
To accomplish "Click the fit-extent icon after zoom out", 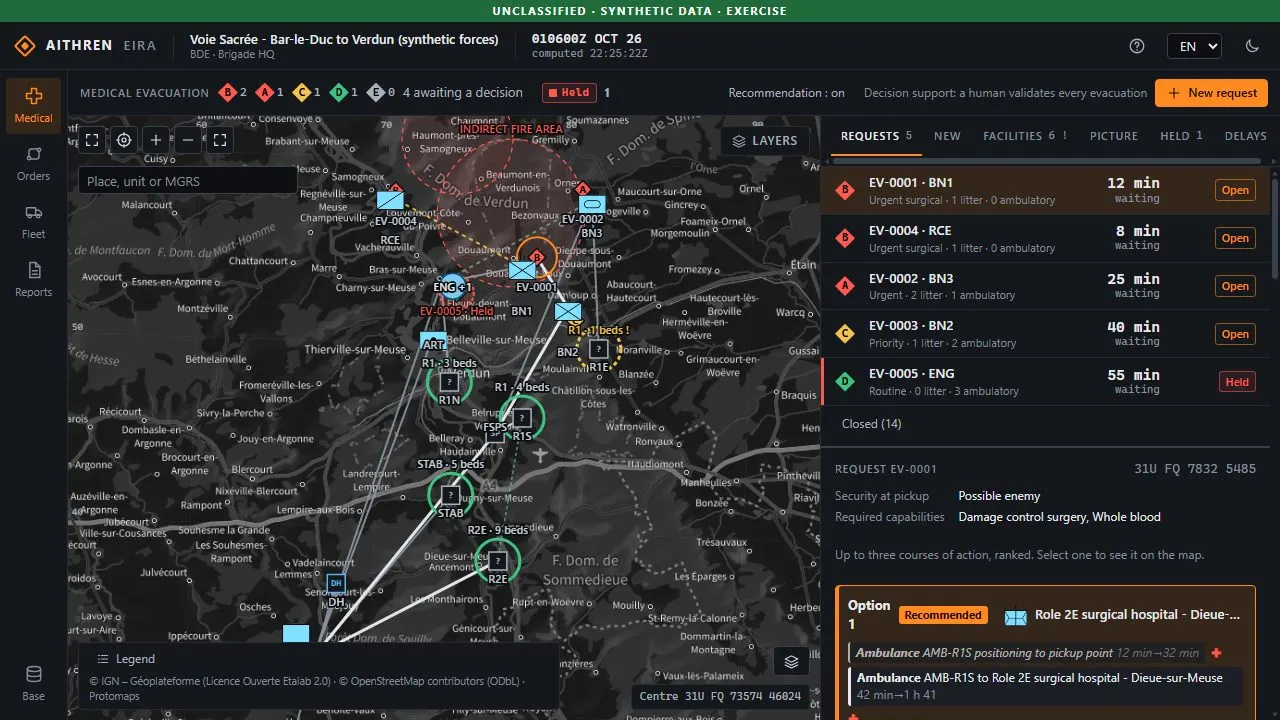I will tap(220, 140).
